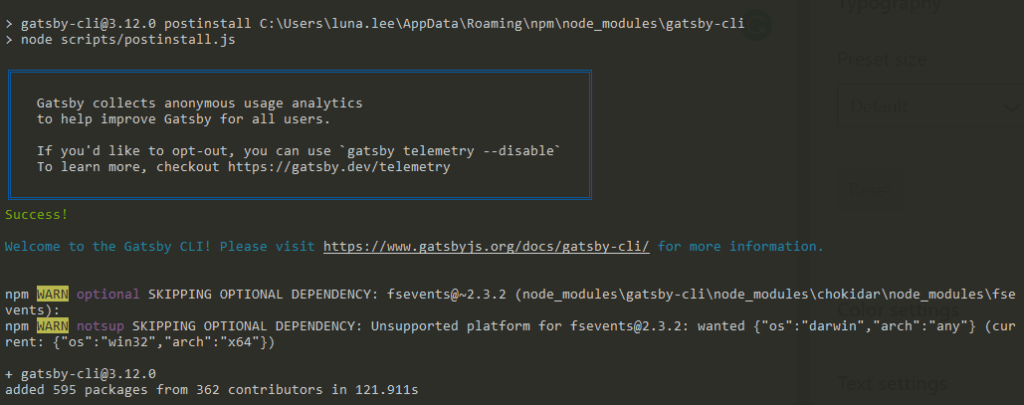Click the purple 'optional' label
The height and width of the screenshot is (405, 1024).
pyautogui.click(x=105, y=295)
